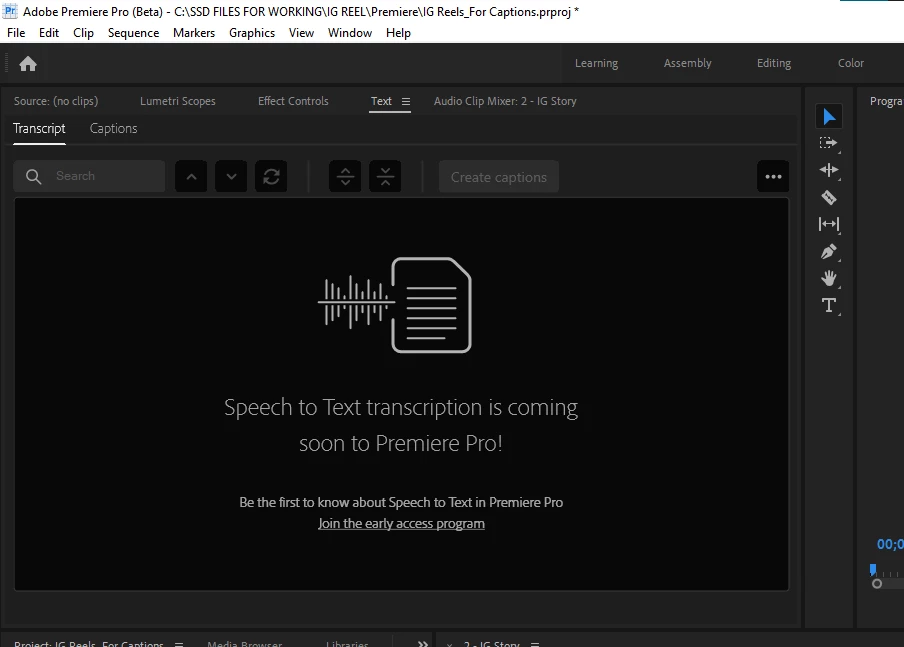This screenshot has width=904, height=647.
Task: Open the Help menu
Action: coord(398,33)
